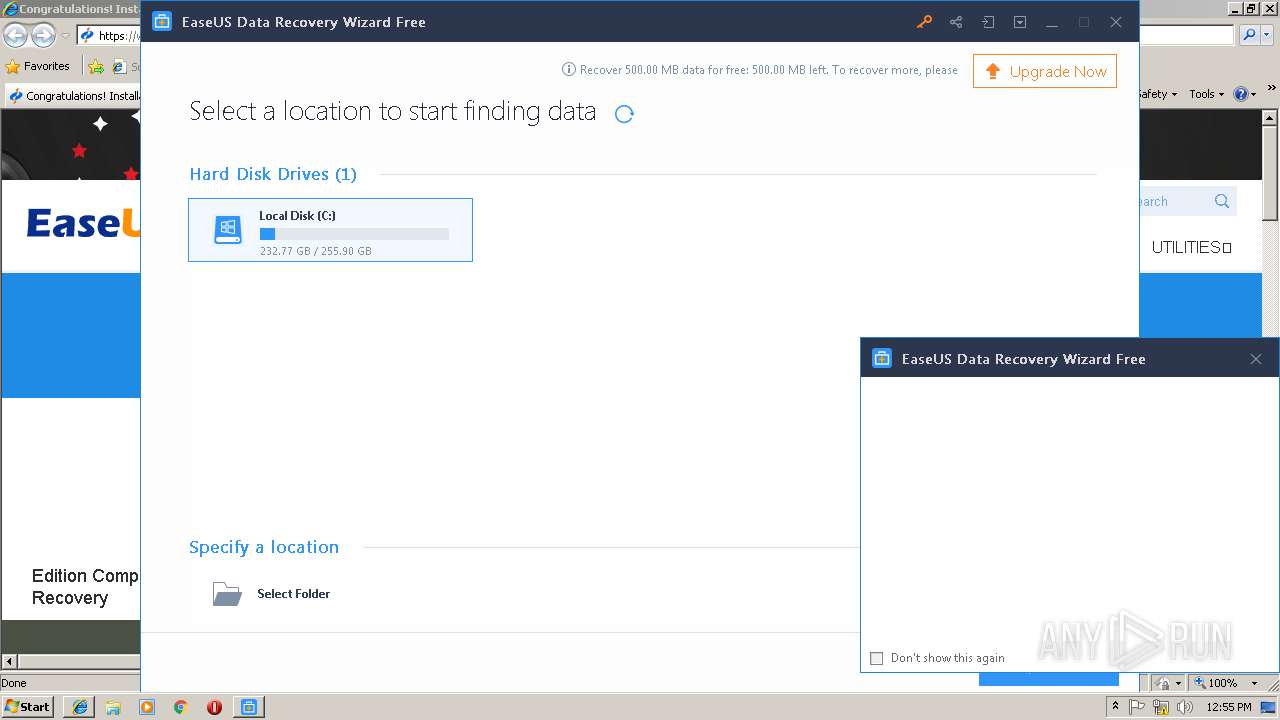Expand the IE command bar chevron
Screen dimensions: 1280x720
coord(1270,89)
